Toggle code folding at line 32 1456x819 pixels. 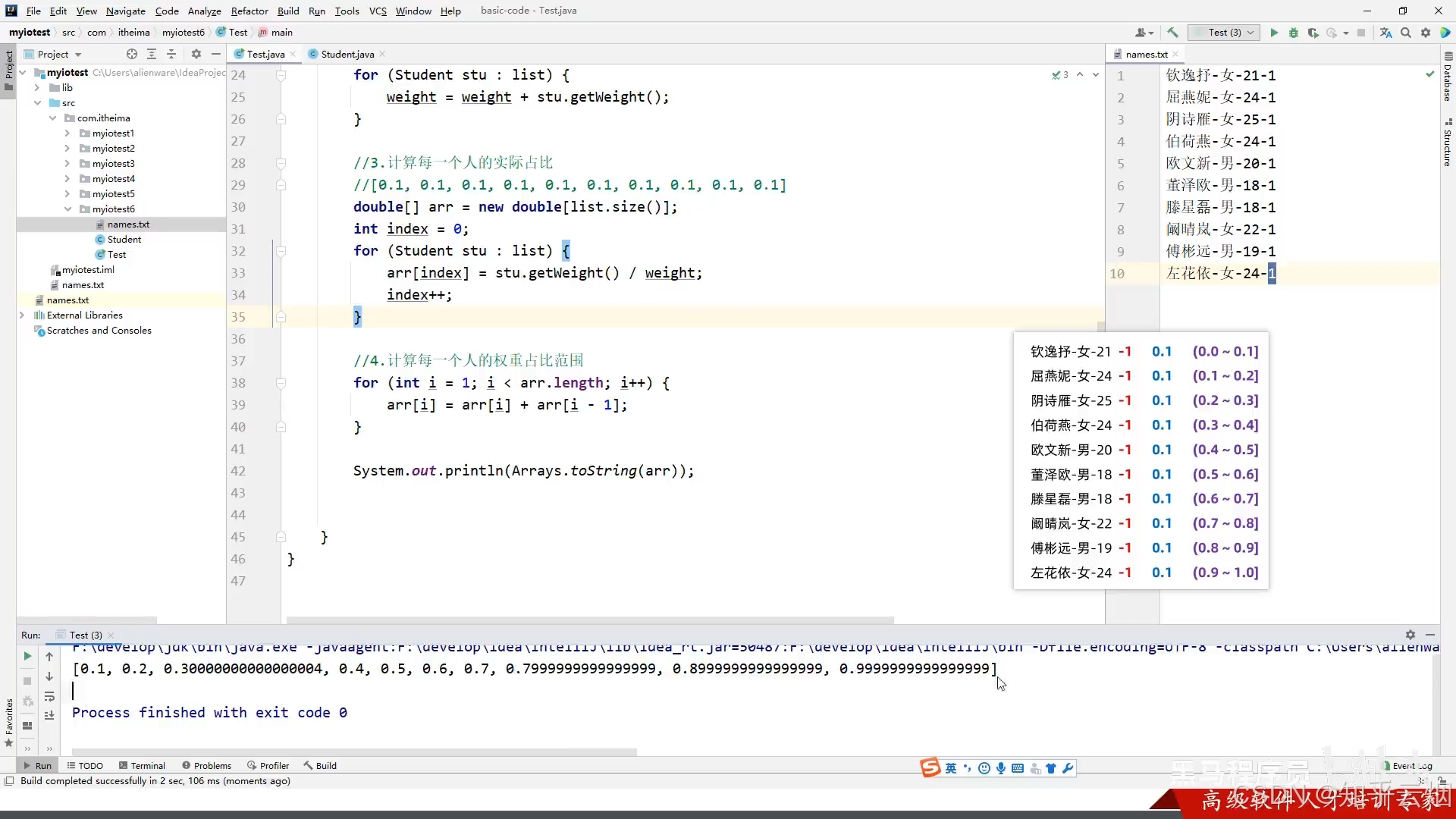click(281, 251)
